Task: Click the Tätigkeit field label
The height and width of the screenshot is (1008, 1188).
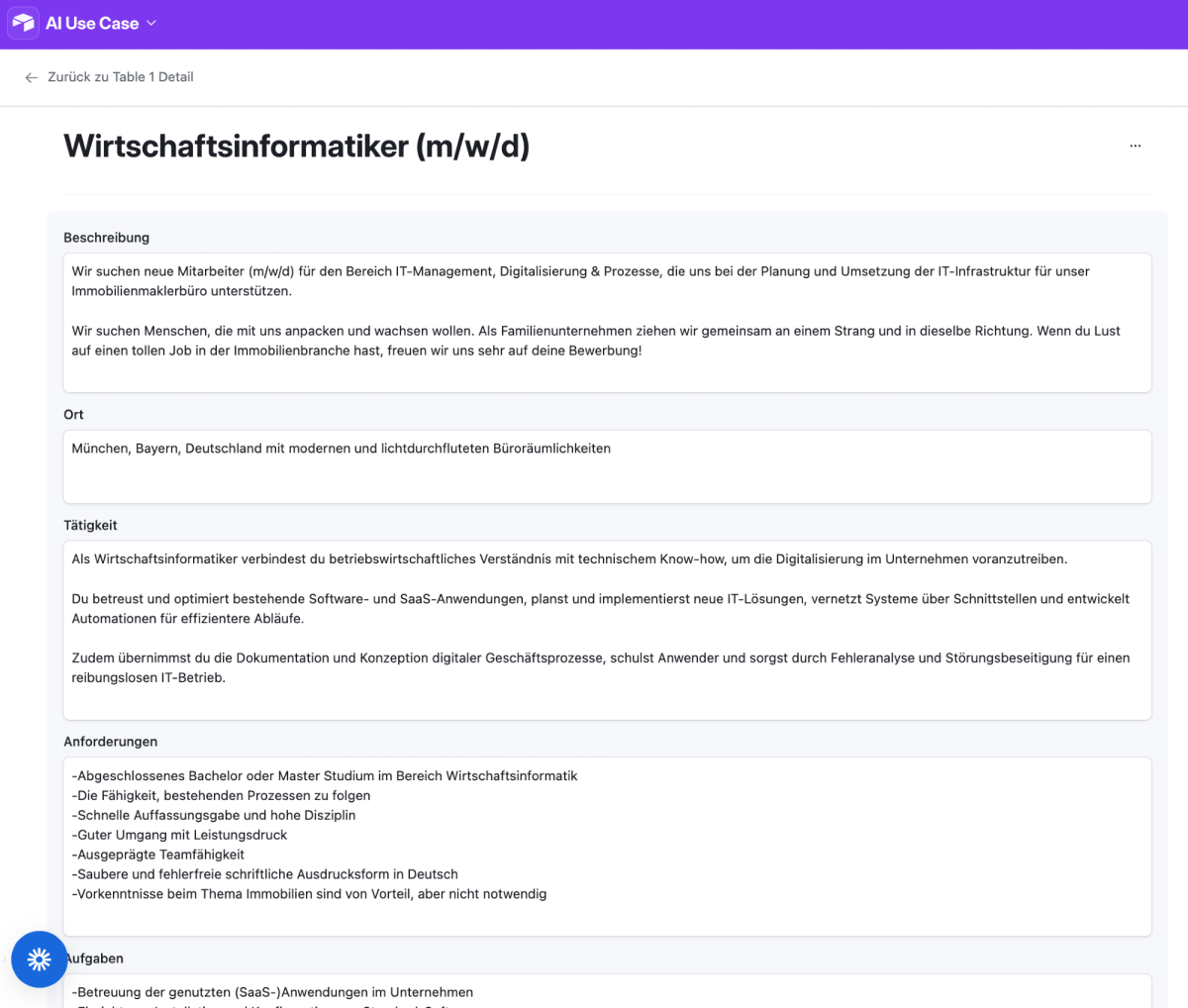Action: coord(90,526)
